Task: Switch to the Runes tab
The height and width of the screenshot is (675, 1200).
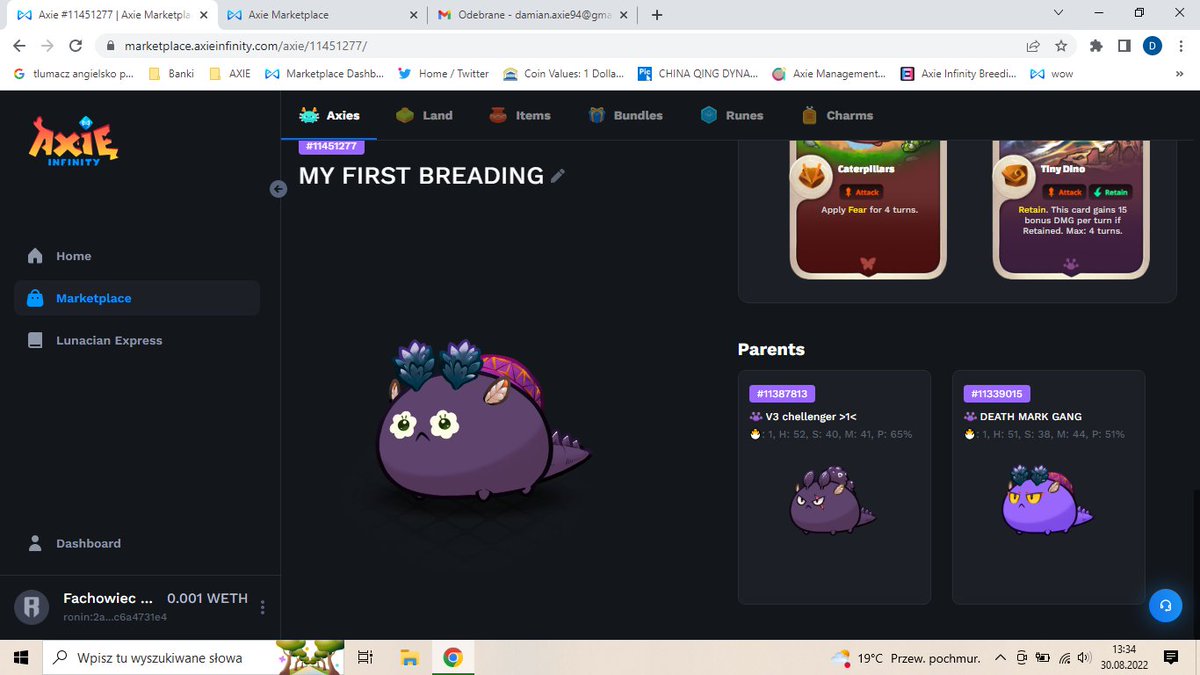Action: (x=732, y=115)
